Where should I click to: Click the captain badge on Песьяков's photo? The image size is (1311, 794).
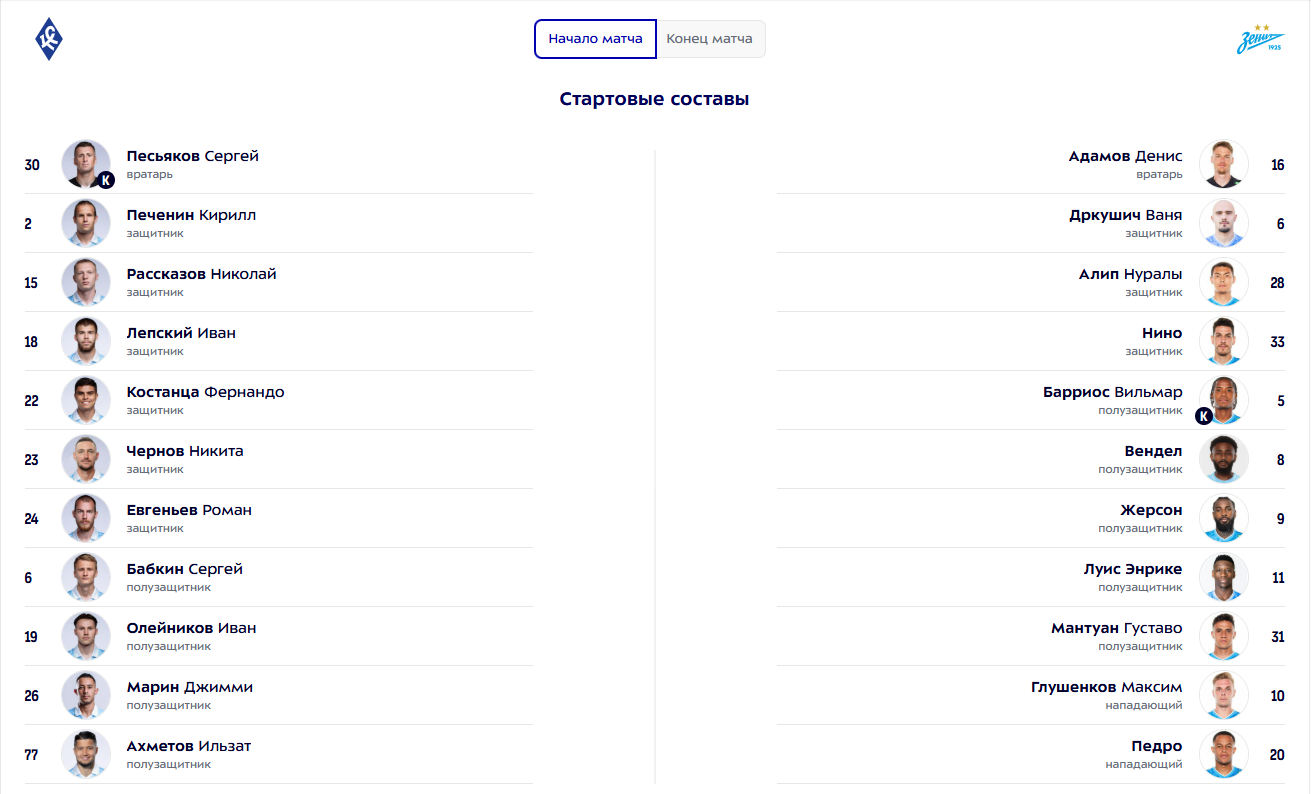106,180
